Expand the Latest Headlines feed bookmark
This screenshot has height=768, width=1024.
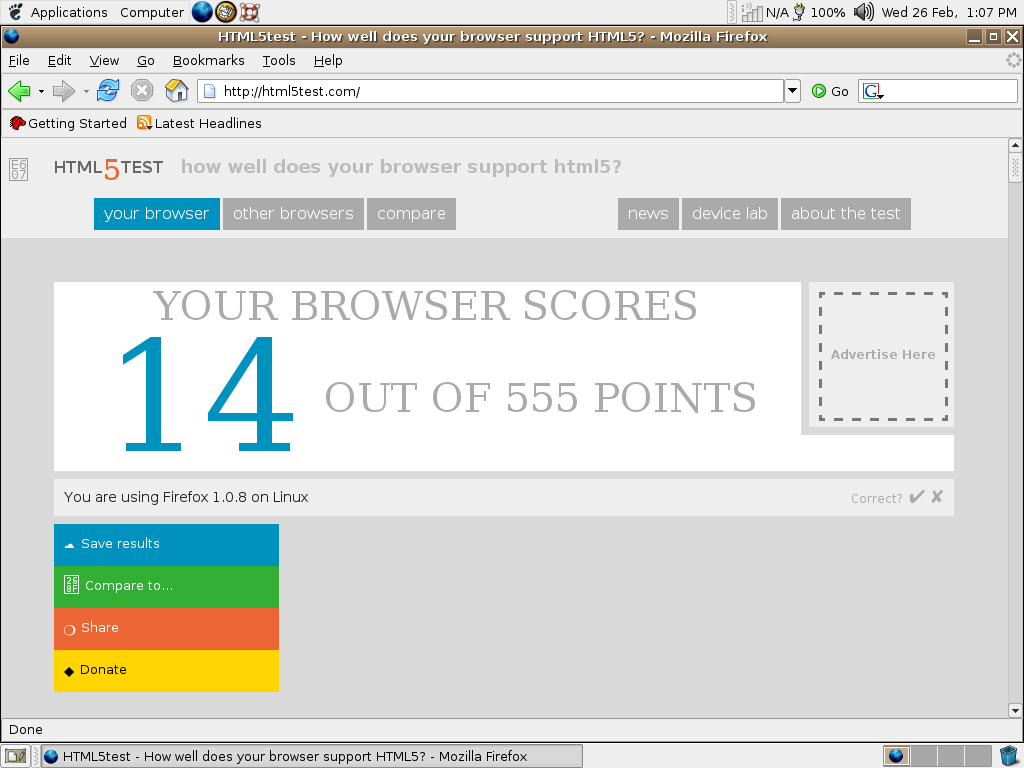pyautogui.click(x=199, y=123)
